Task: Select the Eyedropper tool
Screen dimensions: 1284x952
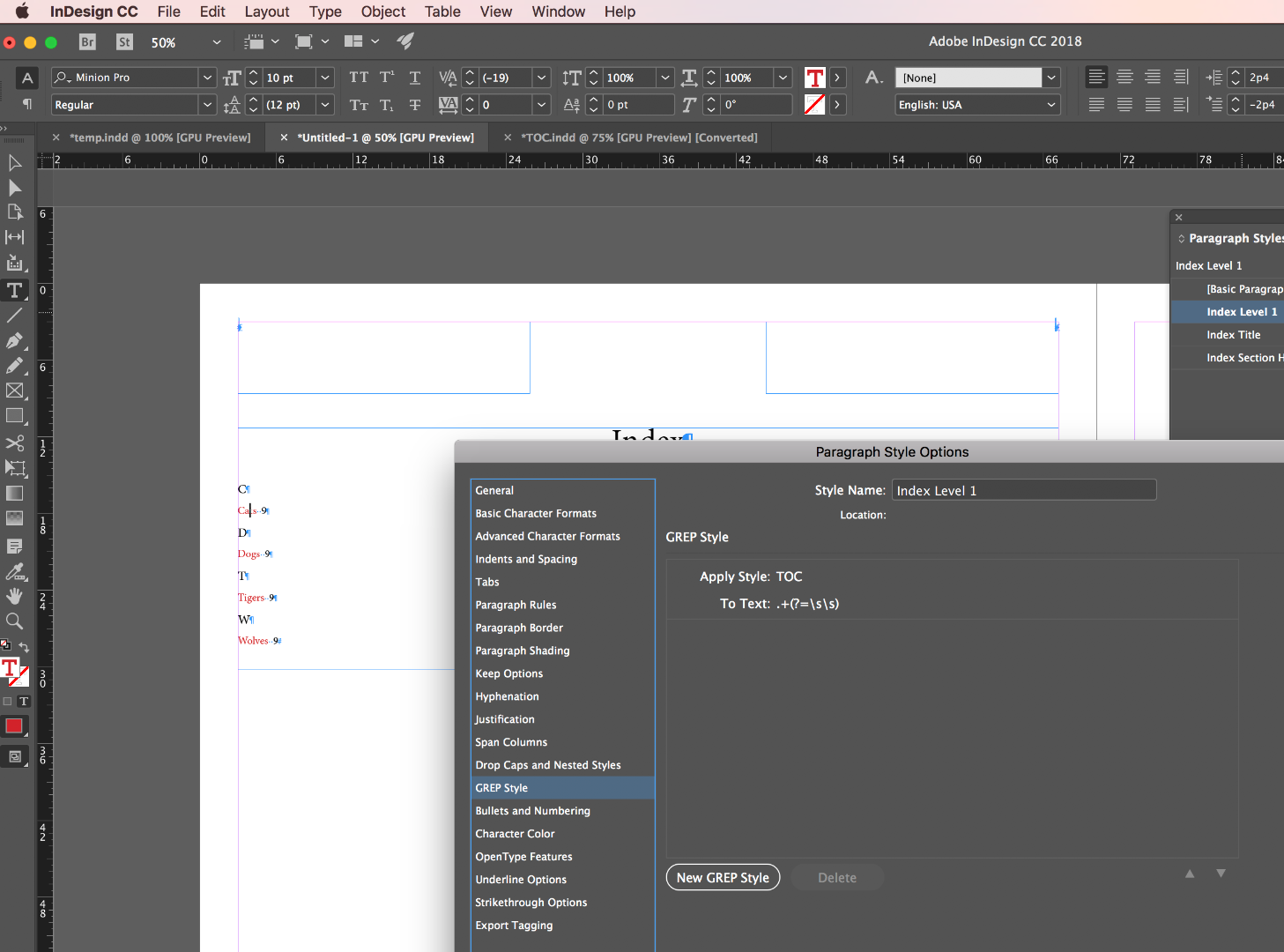Action: pos(15,572)
